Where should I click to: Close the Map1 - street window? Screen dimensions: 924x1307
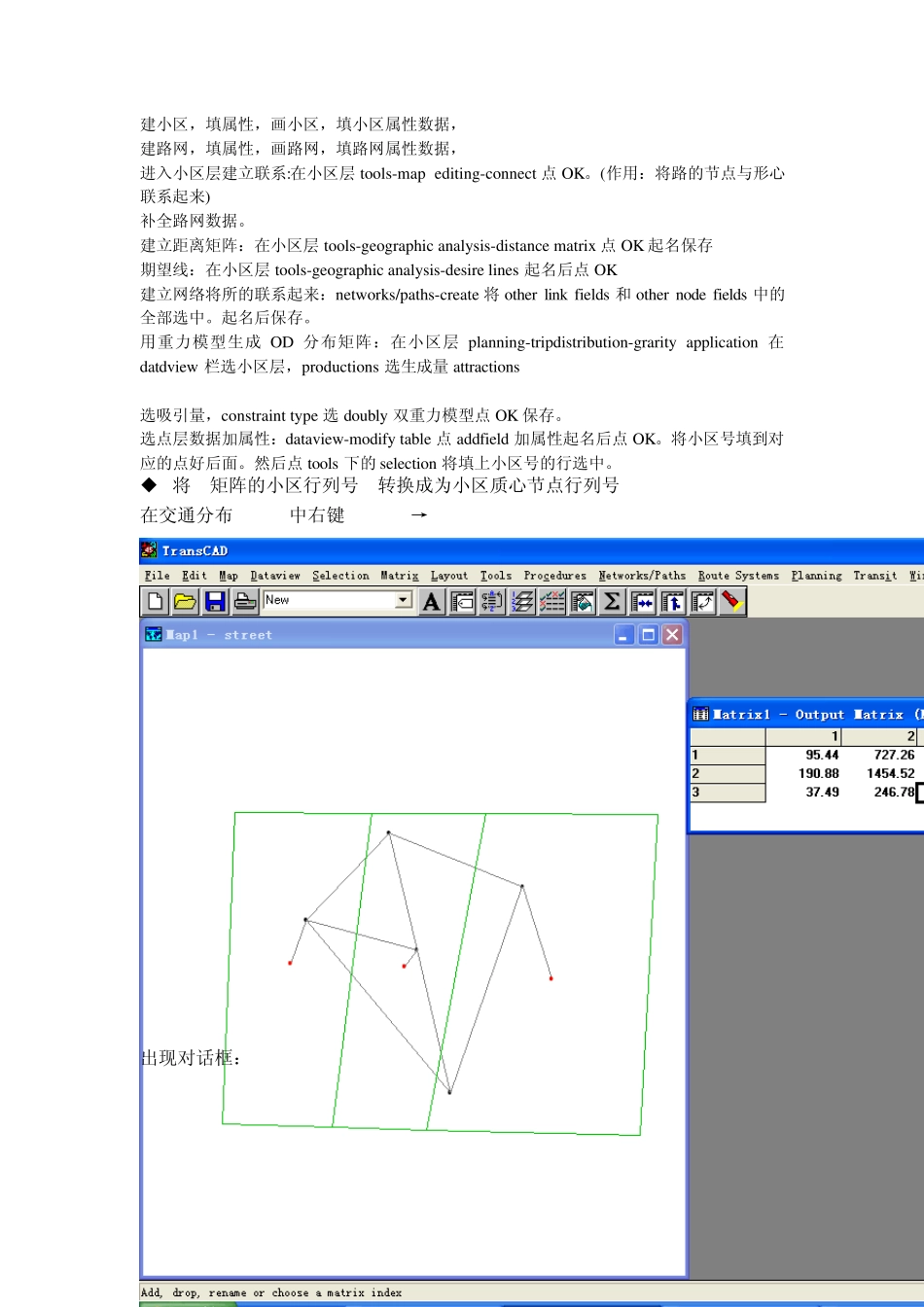pos(671,635)
